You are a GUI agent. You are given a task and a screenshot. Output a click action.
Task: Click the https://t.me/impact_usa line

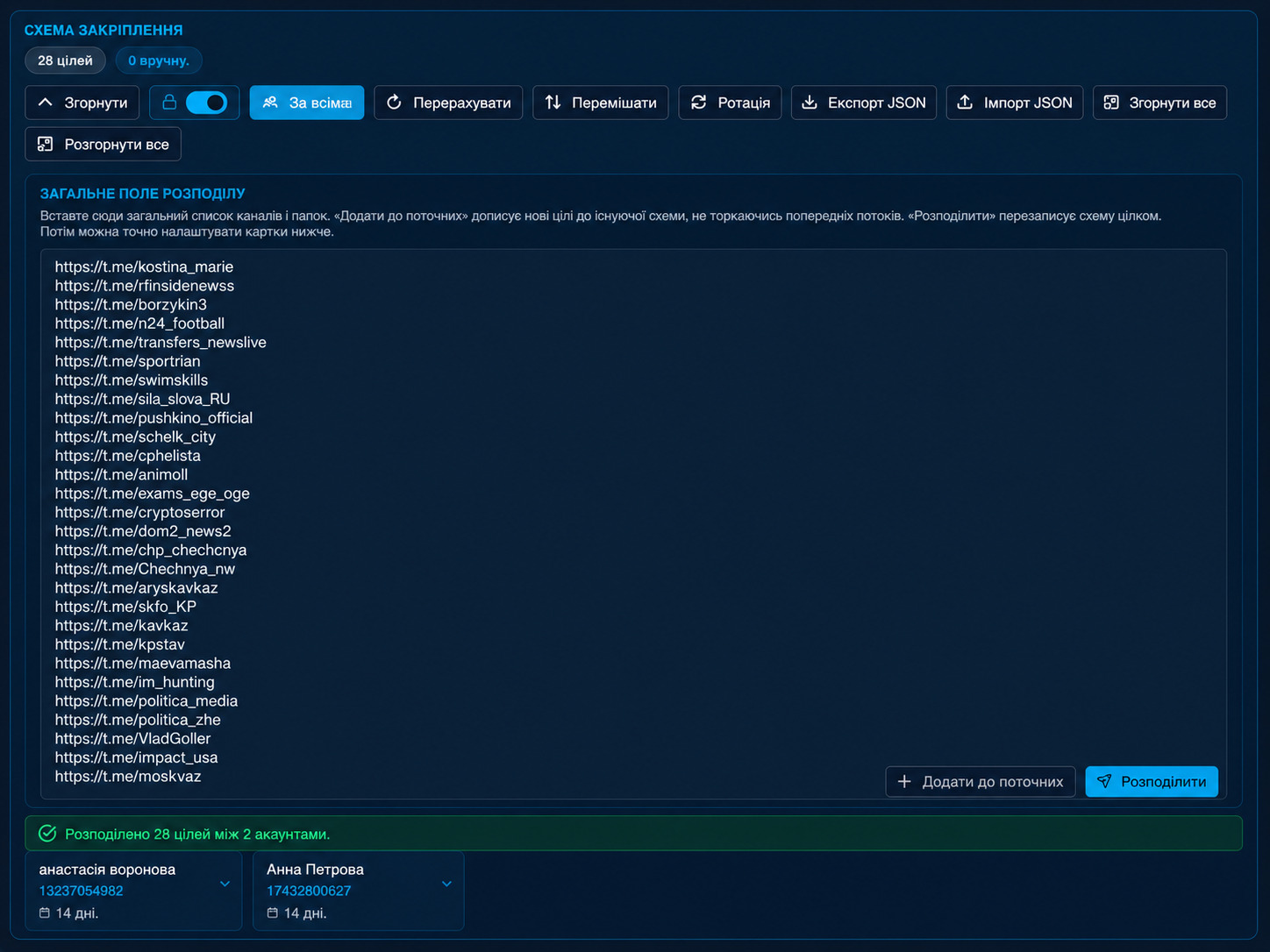click(136, 757)
